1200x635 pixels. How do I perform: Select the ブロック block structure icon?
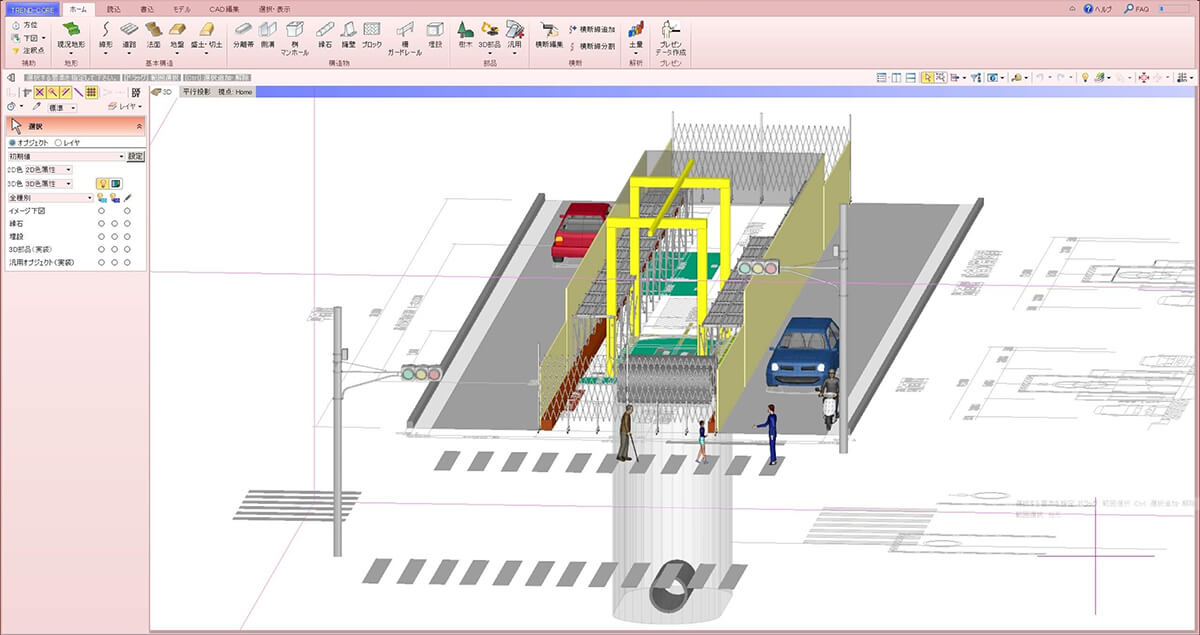click(372, 35)
